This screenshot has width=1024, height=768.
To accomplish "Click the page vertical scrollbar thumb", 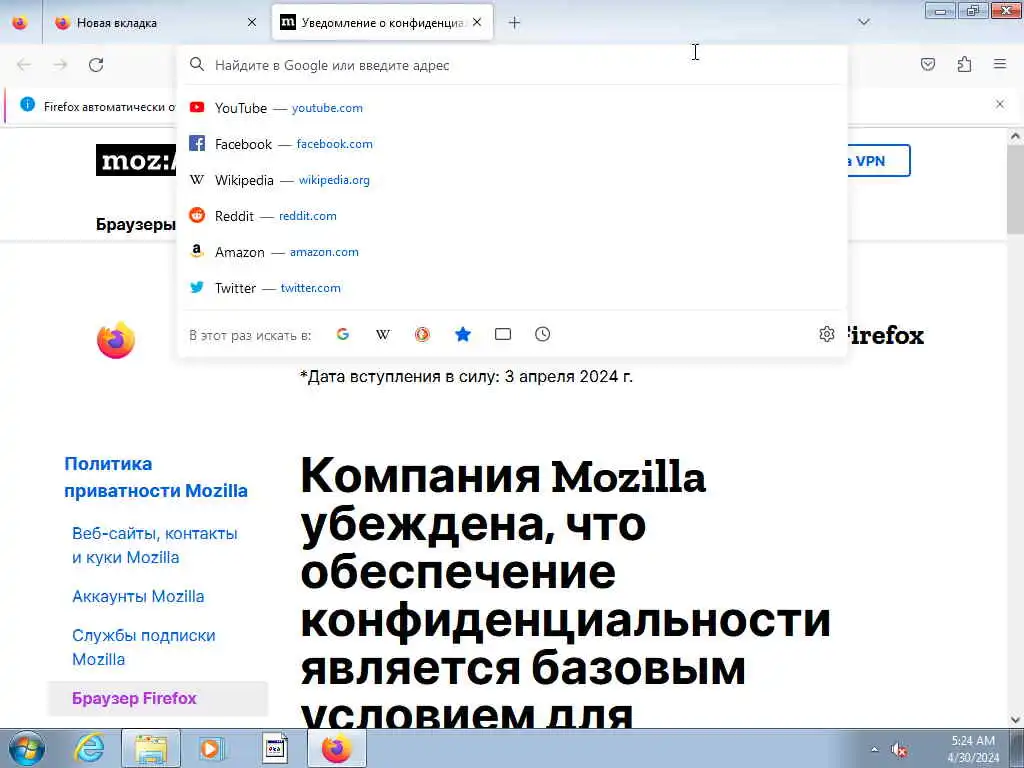I will point(1015,189).
